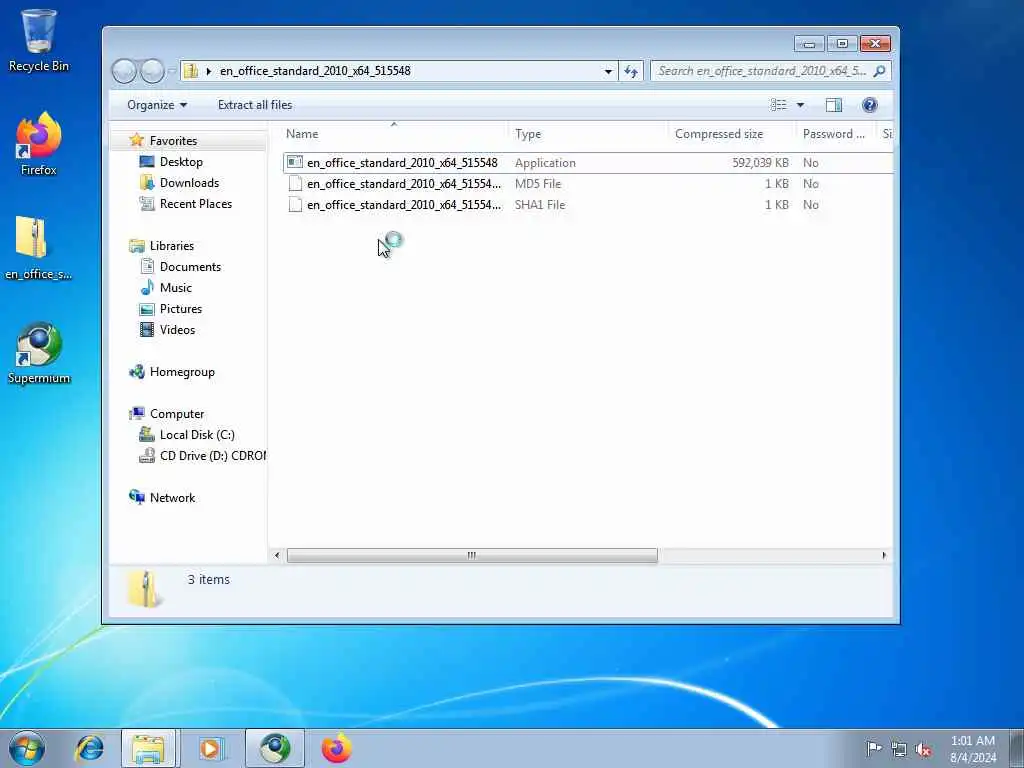
Task: Select the en_office_standard_2010_x64_515548 Application file
Action: point(588,163)
